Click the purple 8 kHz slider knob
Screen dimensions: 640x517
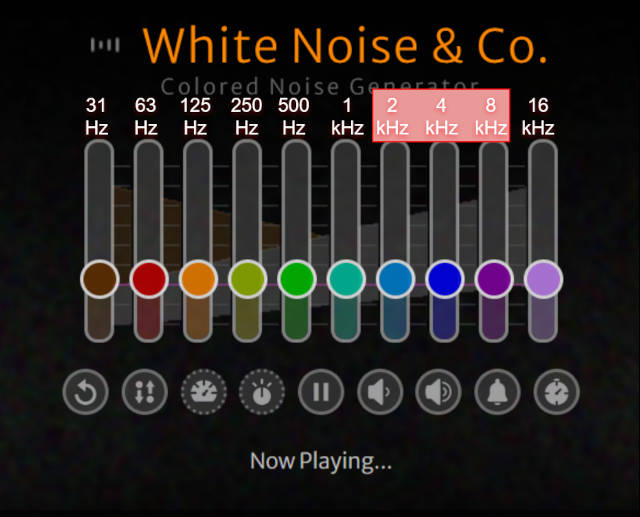[x=494, y=279]
